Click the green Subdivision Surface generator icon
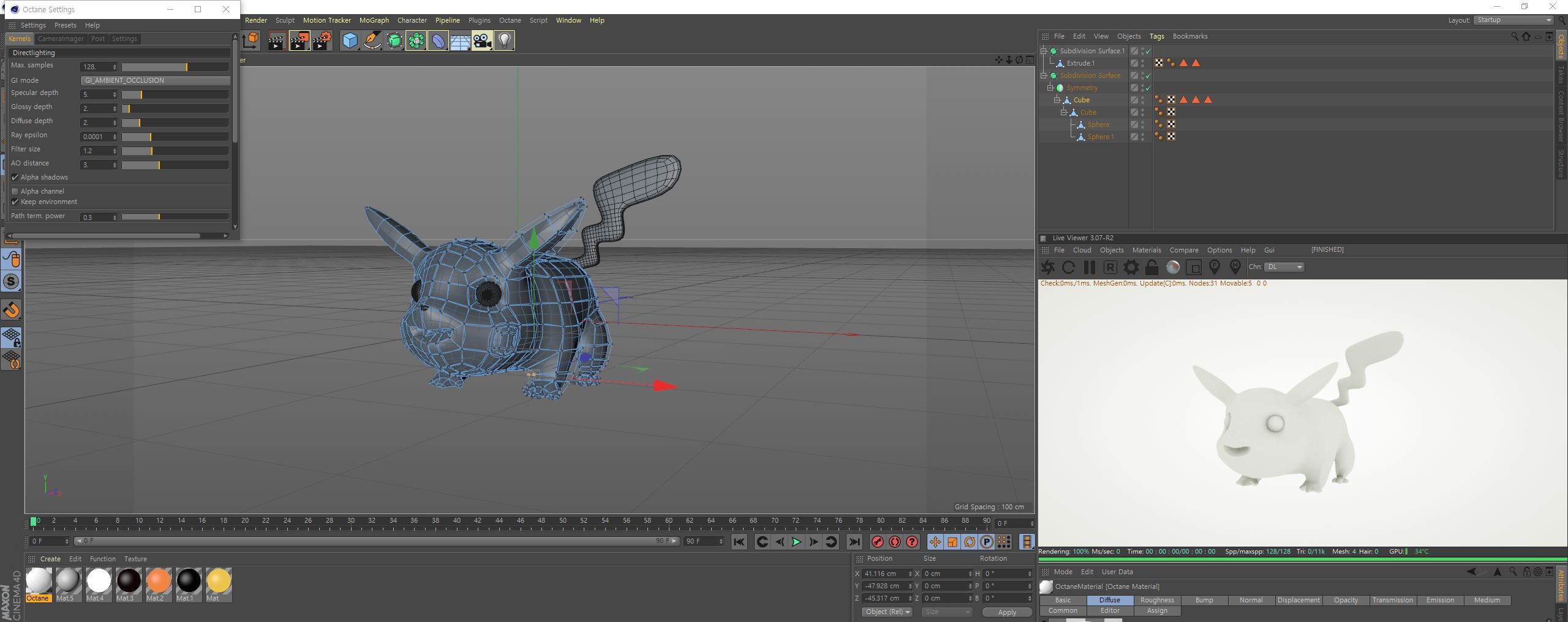The width and height of the screenshot is (1568, 622). [x=394, y=41]
